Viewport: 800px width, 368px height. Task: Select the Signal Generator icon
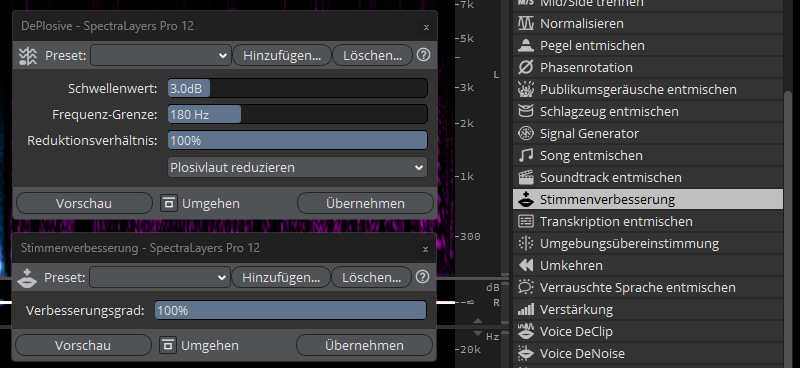click(526, 133)
